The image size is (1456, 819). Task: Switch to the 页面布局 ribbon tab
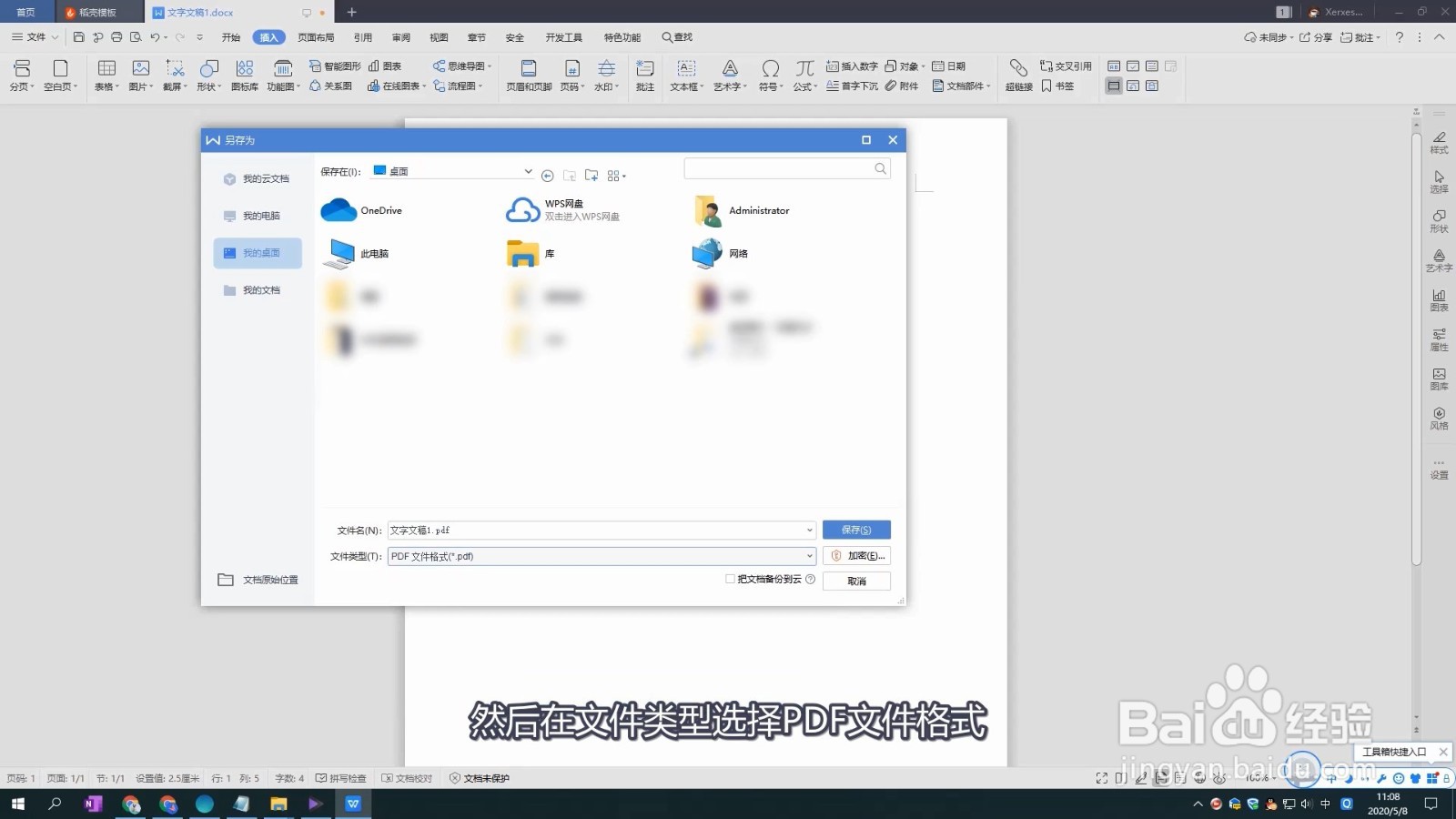pyautogui.click(x=316, y=36)
